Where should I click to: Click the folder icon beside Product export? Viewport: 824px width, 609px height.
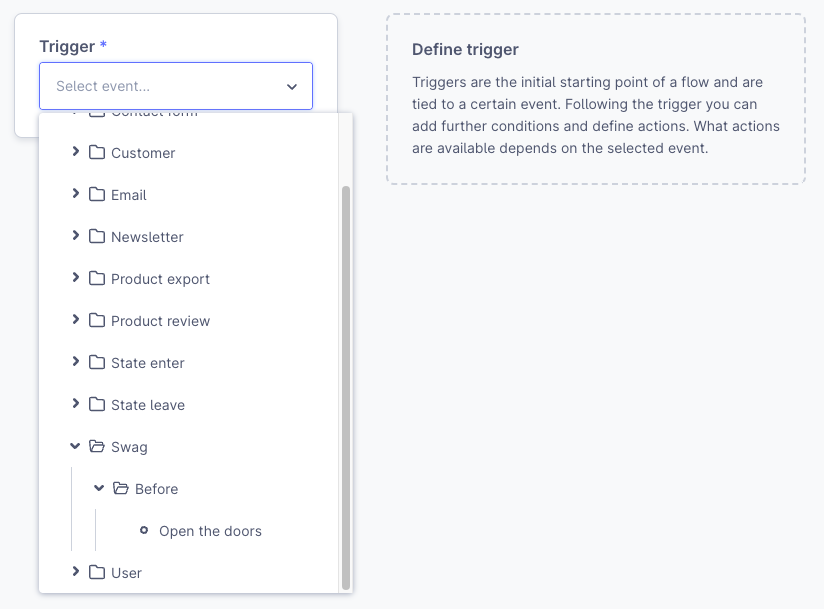click(x=97, y=279)
